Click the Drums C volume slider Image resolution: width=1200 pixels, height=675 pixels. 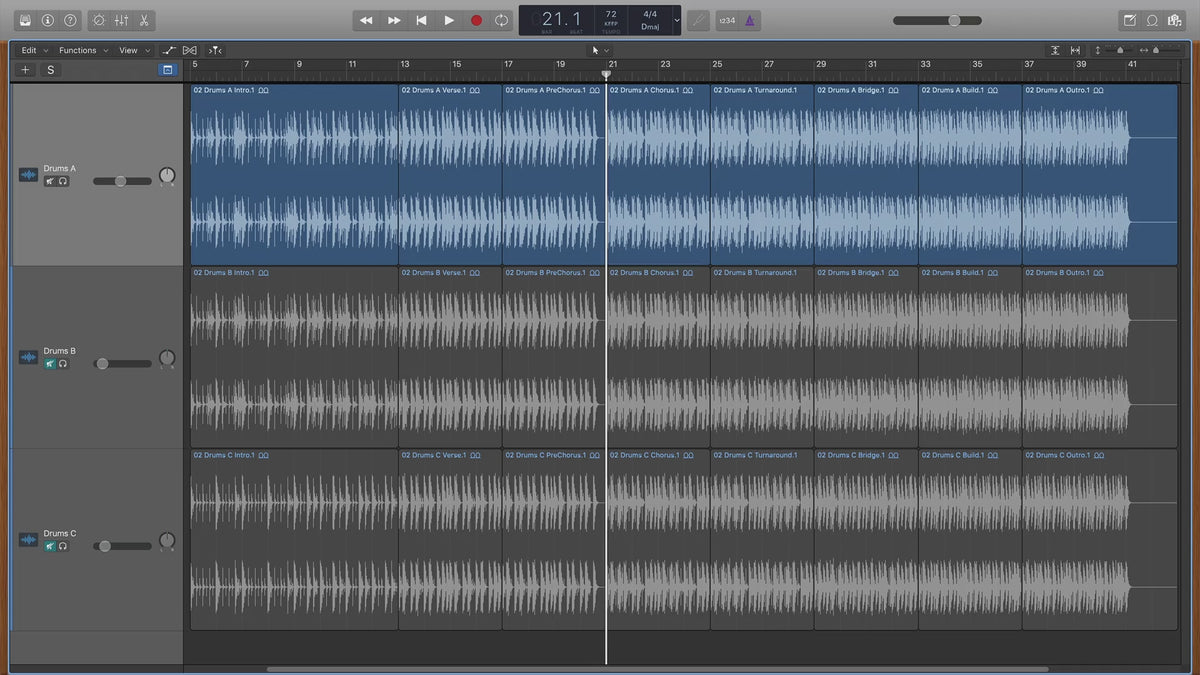tap(105, 546)
